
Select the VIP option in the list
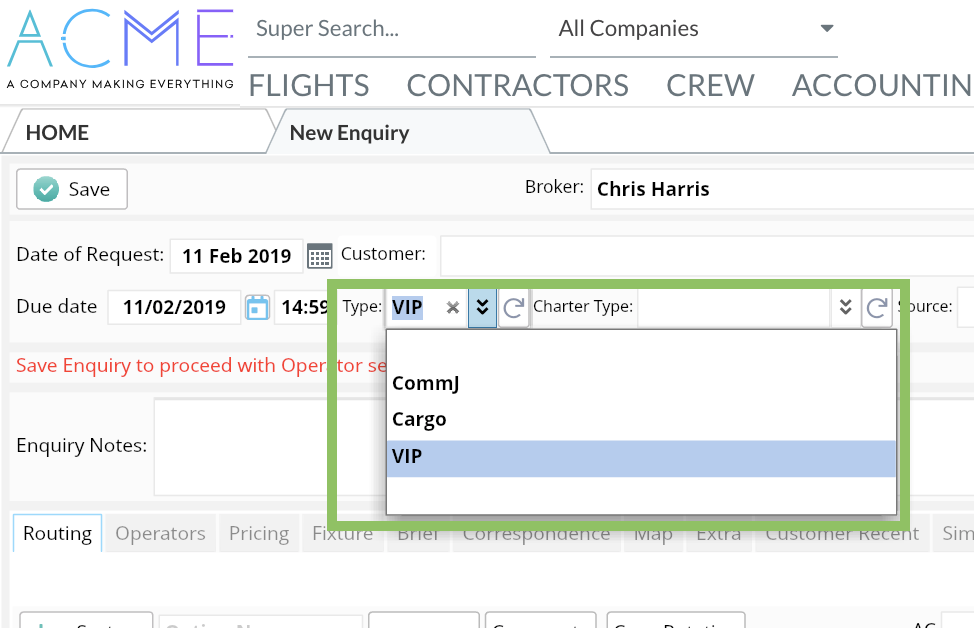click(x=407, y=457)
